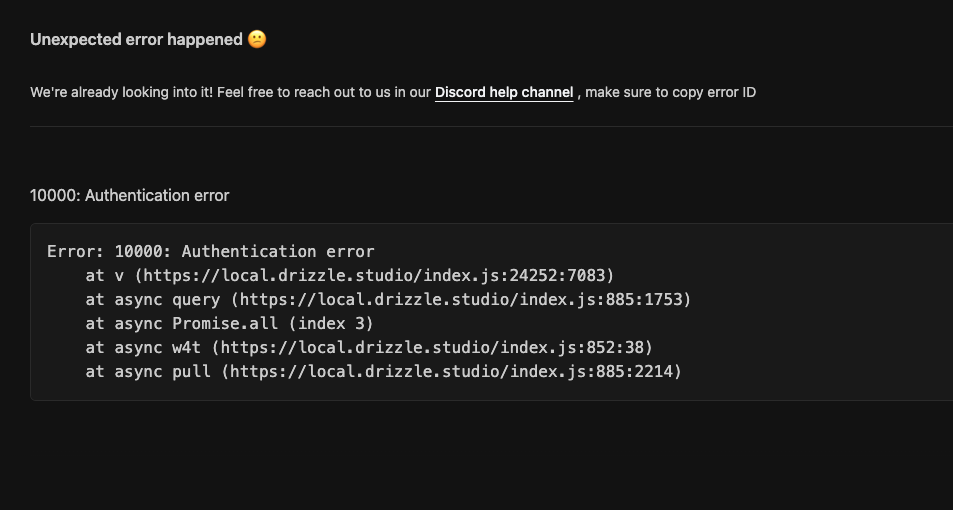The width and height of the screenshot is (953, 510).
Task: Click the confused face emoji
Action: click(x=257, y=40)
